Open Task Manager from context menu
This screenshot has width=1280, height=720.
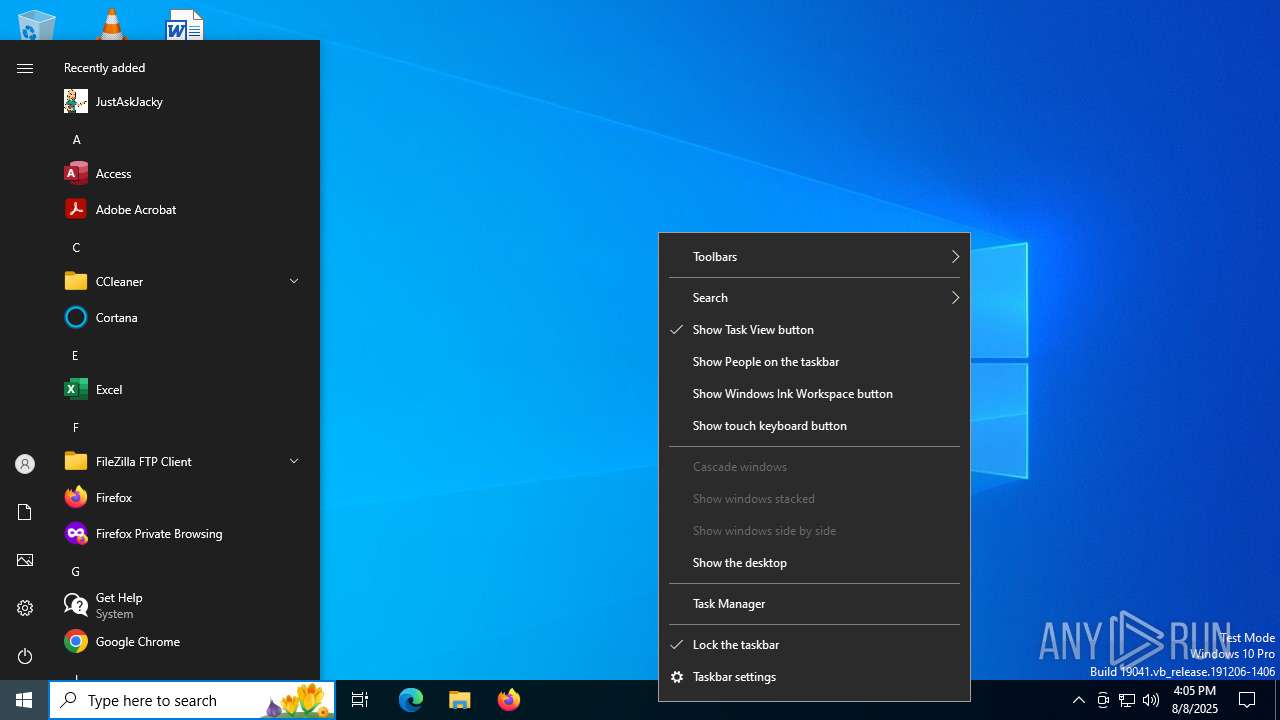click(x=815, y=604)
